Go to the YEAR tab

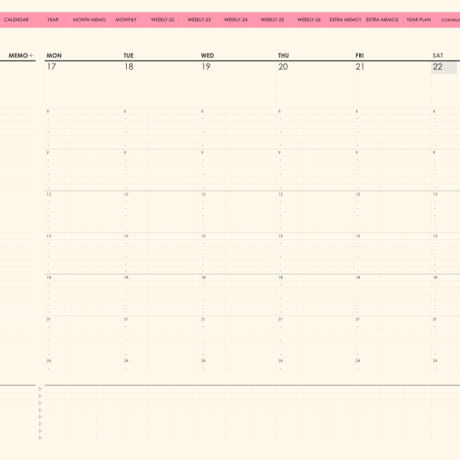click(53, 20)
